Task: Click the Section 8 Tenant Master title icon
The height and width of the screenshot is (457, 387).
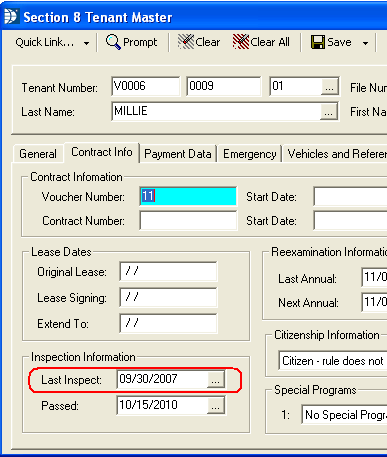Action: click(11, 17)
